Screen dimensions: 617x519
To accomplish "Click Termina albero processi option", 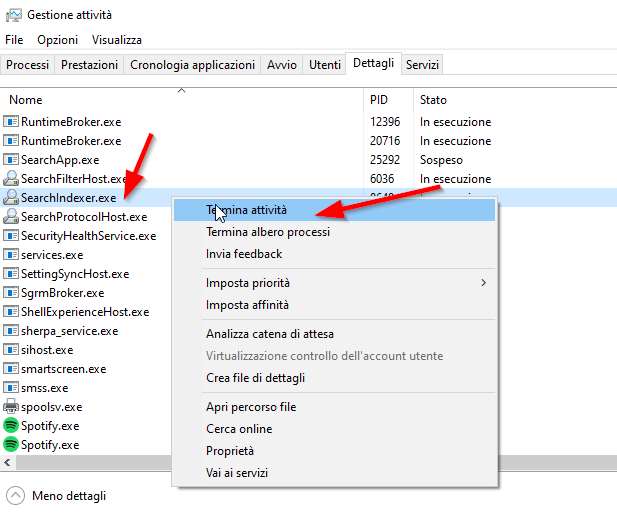I will point(268,232).
